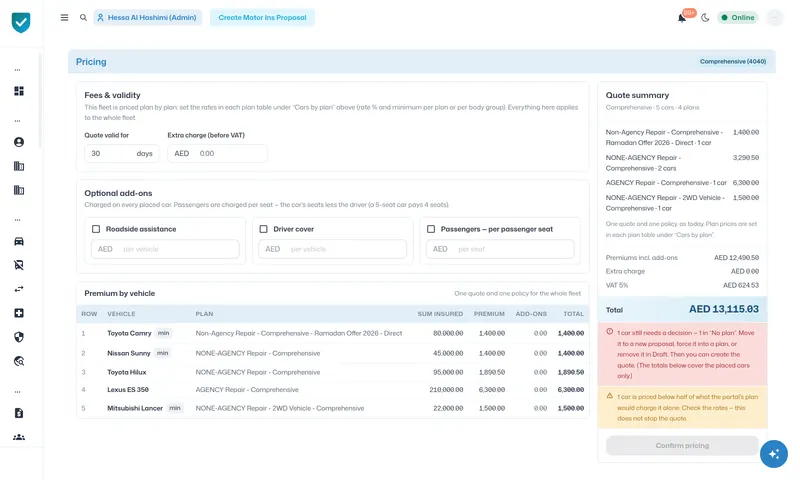Click the Comprehensive (4040) badge
800x480 pixels.
[733, 61]
